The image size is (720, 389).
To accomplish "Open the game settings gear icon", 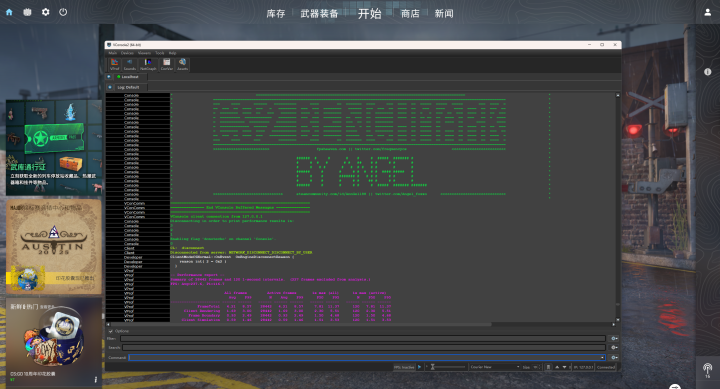I will 45,12.
